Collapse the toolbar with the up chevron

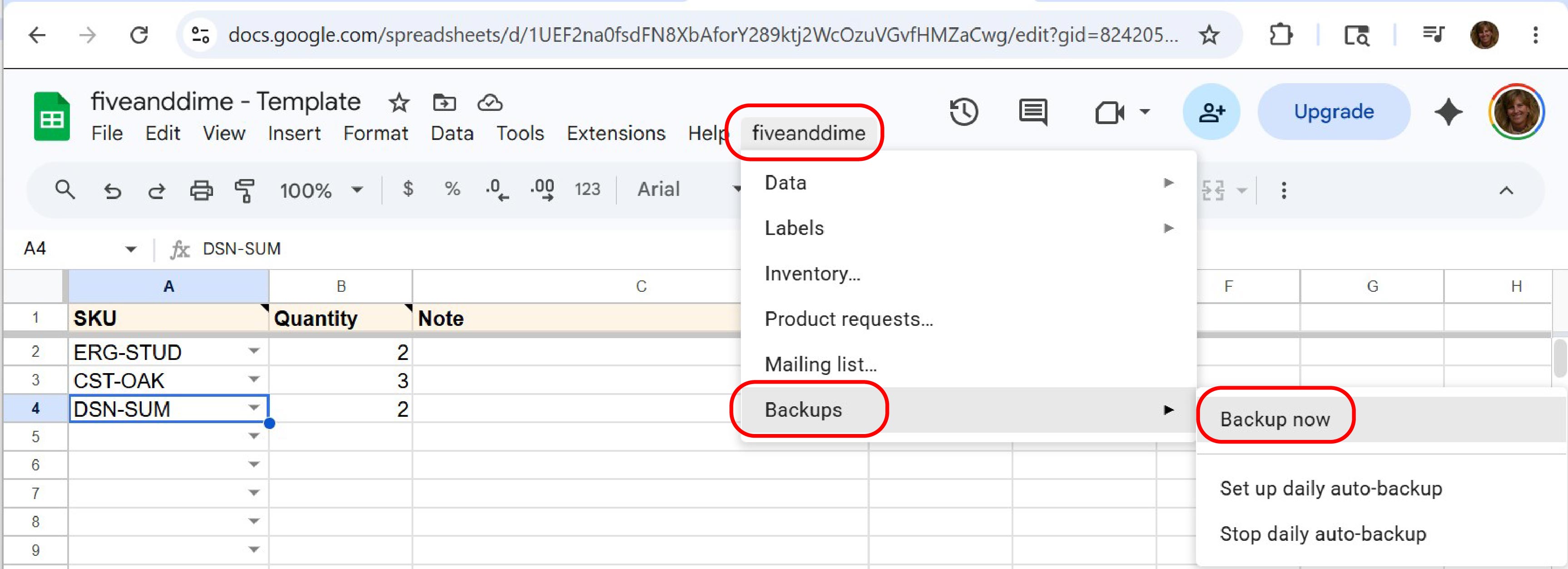(1506, 191)
